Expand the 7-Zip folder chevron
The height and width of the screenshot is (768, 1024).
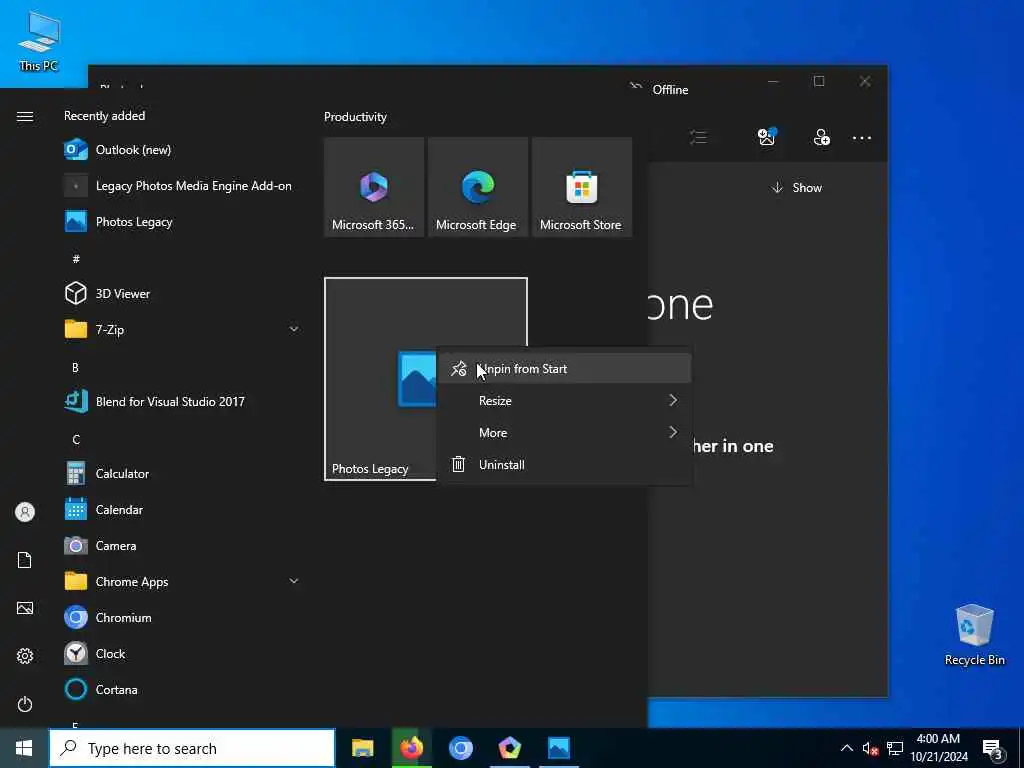tap(294, 329)
